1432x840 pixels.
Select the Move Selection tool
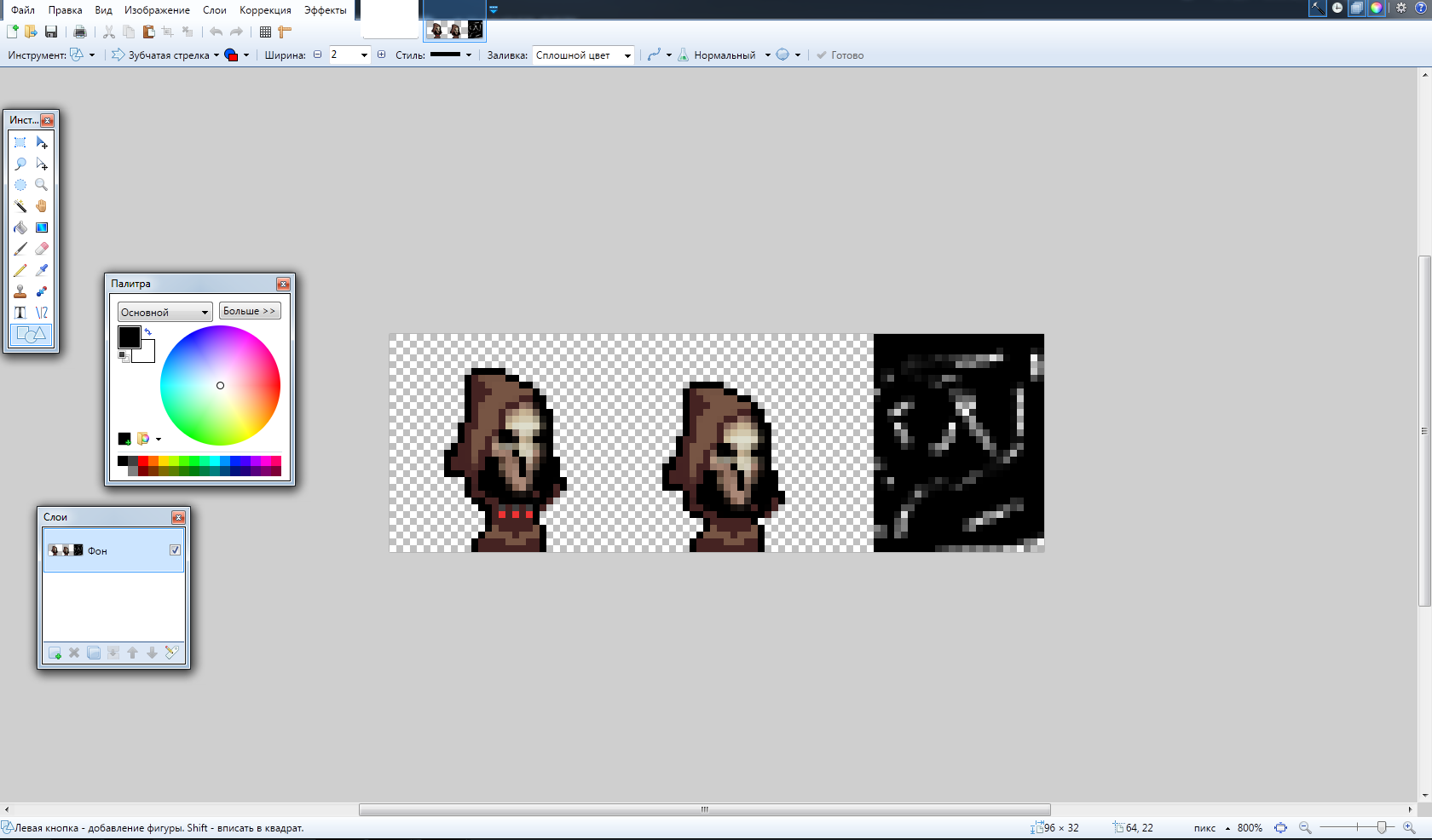click(x=42, y=164)
